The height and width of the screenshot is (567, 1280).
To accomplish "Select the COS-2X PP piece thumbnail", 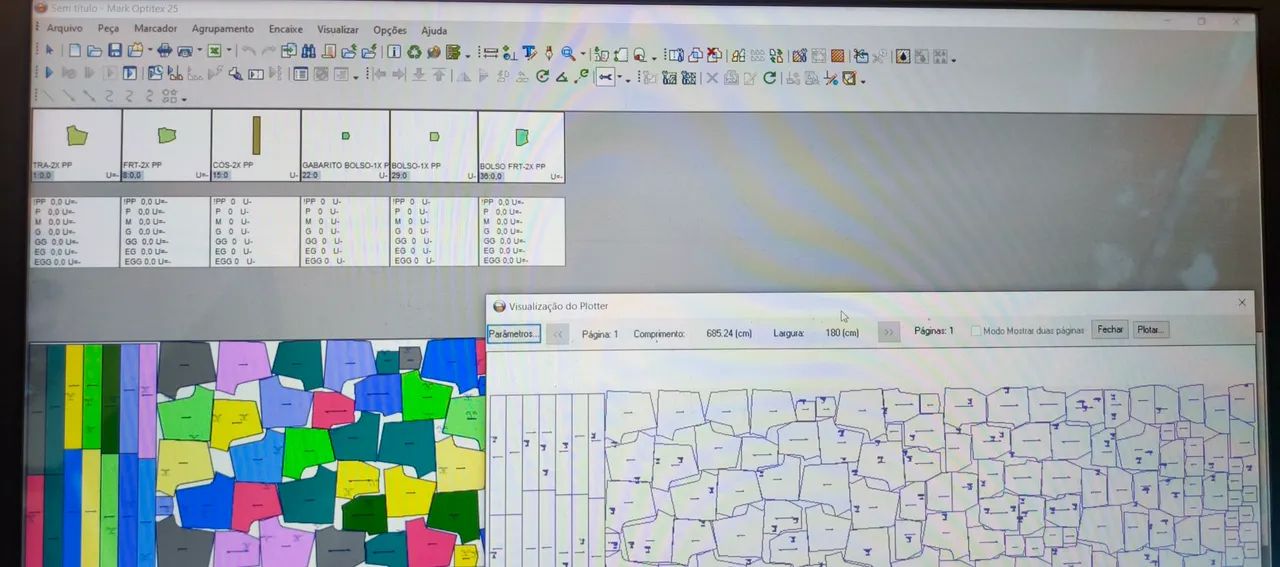I will tap(256, 146).
